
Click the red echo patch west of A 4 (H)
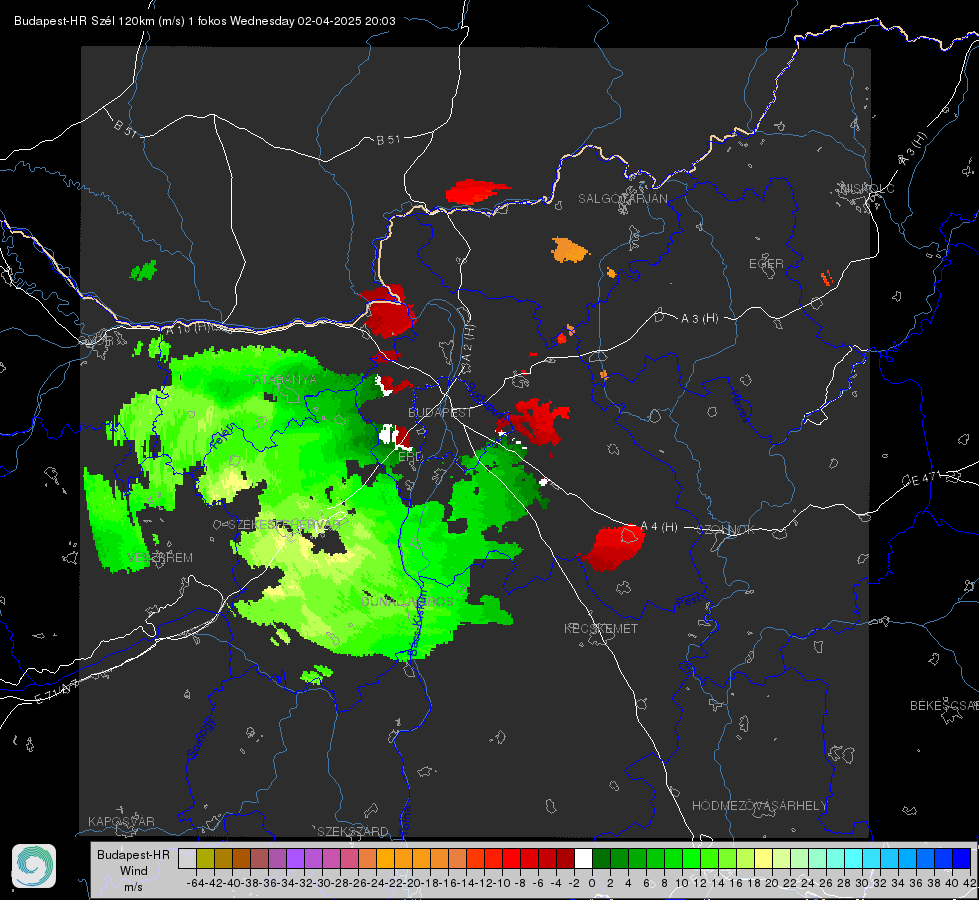613,547
